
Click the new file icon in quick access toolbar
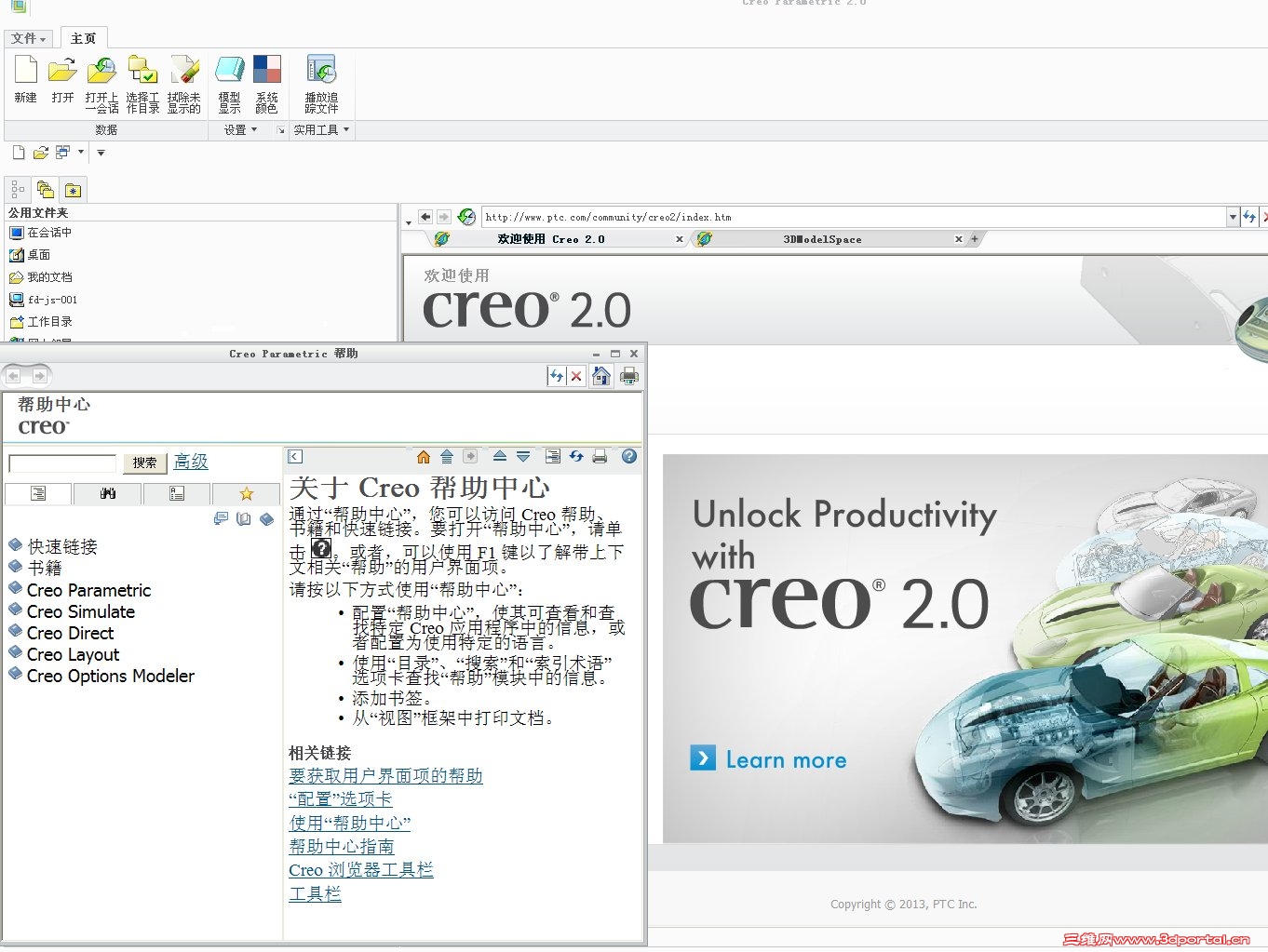coord(19,152)
